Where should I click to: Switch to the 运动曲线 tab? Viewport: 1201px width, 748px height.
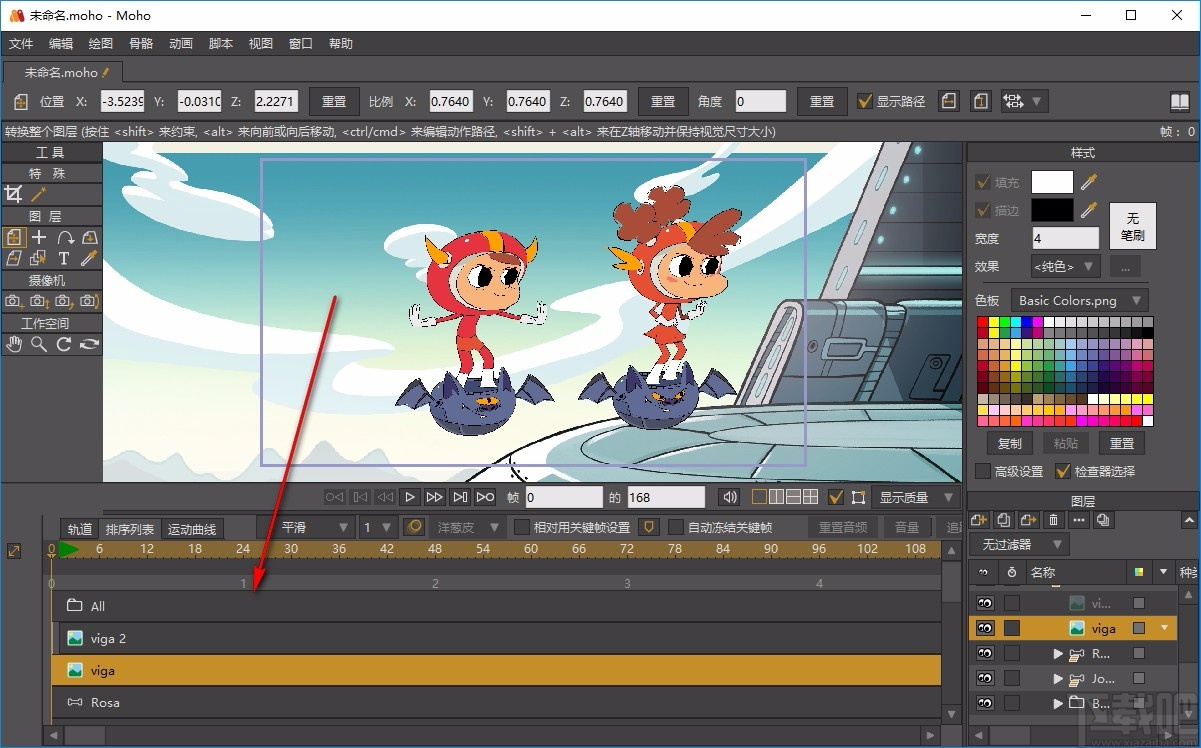point(191,529)
